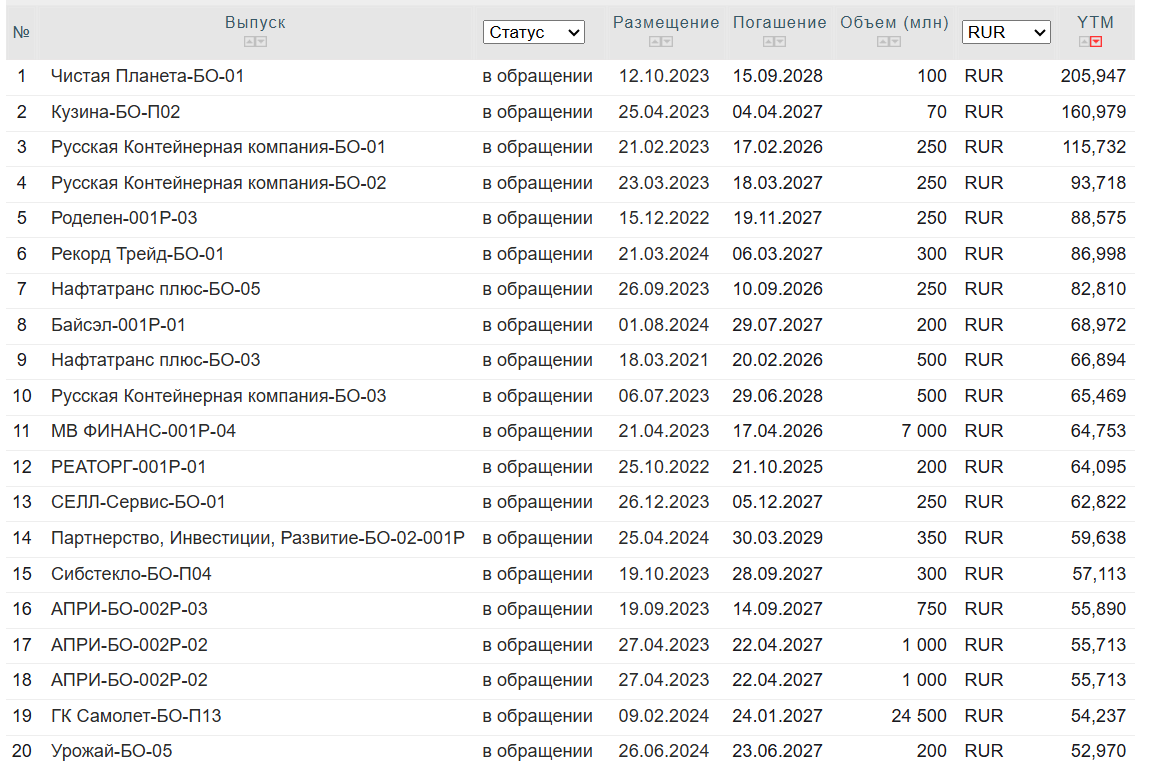Viewport: 1150px width, 770px height.
Task: Open МВ ФИНАНС-001Р-04 bond
Action: coord(143,432)
